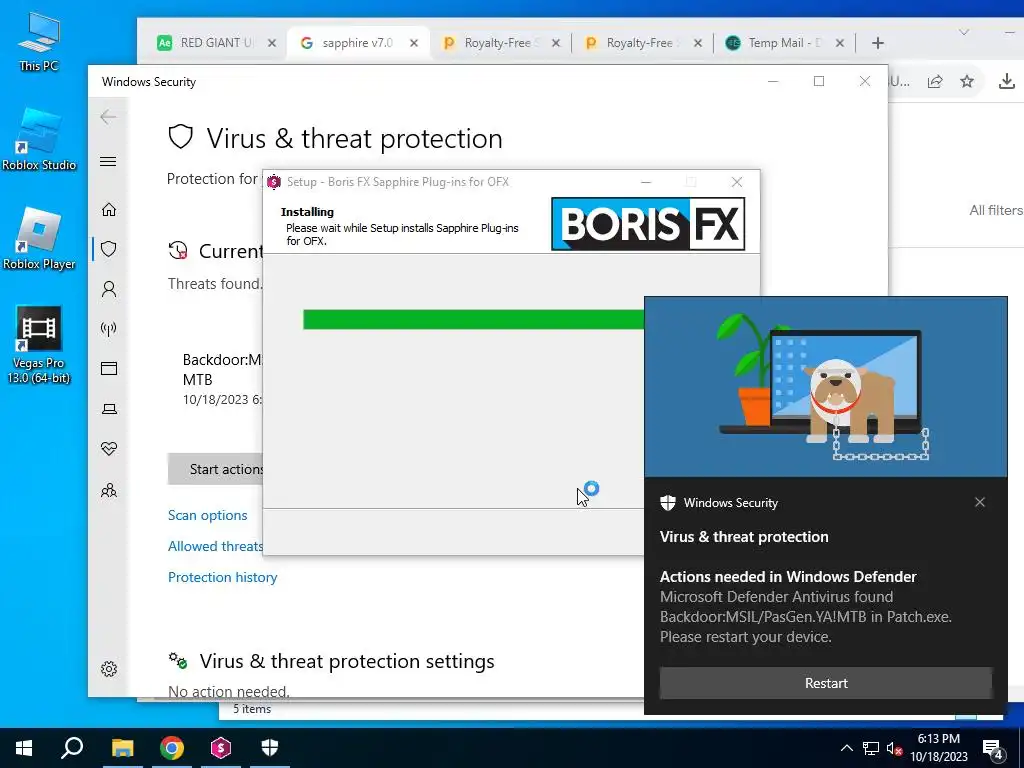Open Chrome downloads icon
The image size is (1024, 768).
[1007, 81]
